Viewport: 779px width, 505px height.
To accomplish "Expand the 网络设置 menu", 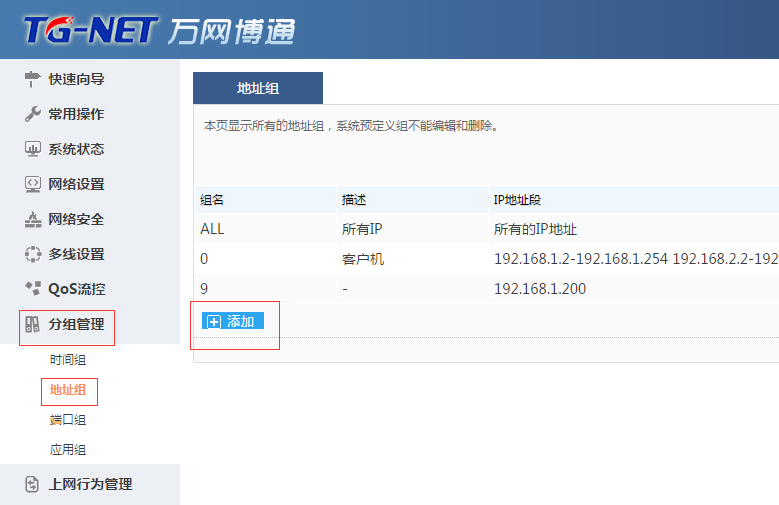I will [x=76, y=184].
